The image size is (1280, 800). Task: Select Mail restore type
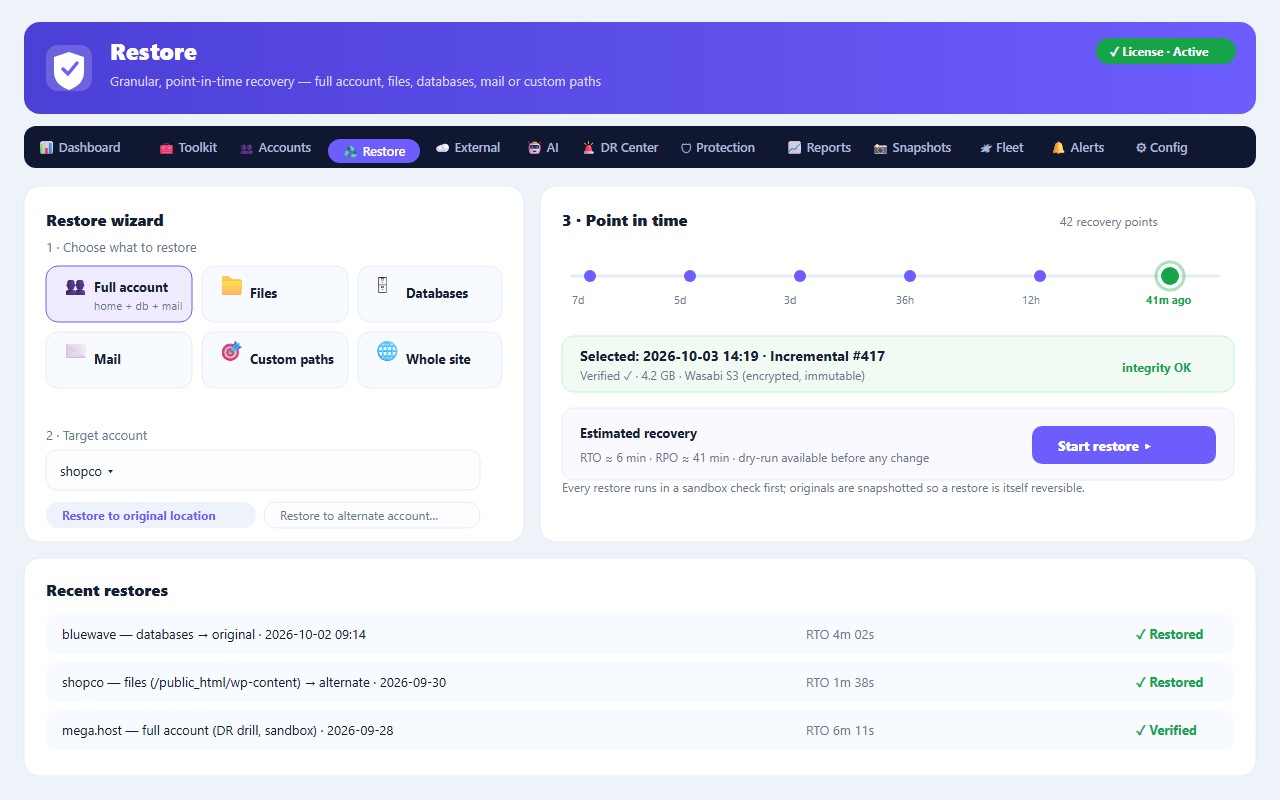(119, 360)
